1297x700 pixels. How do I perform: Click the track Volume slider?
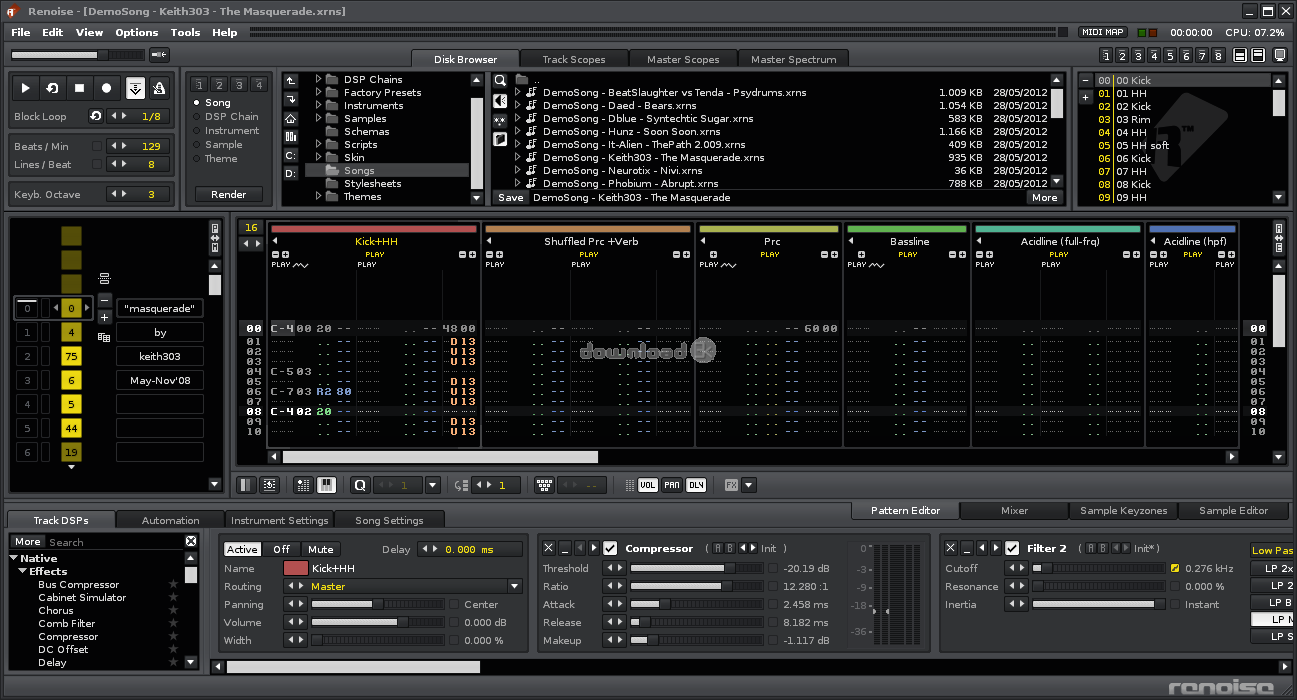[360, 623]
